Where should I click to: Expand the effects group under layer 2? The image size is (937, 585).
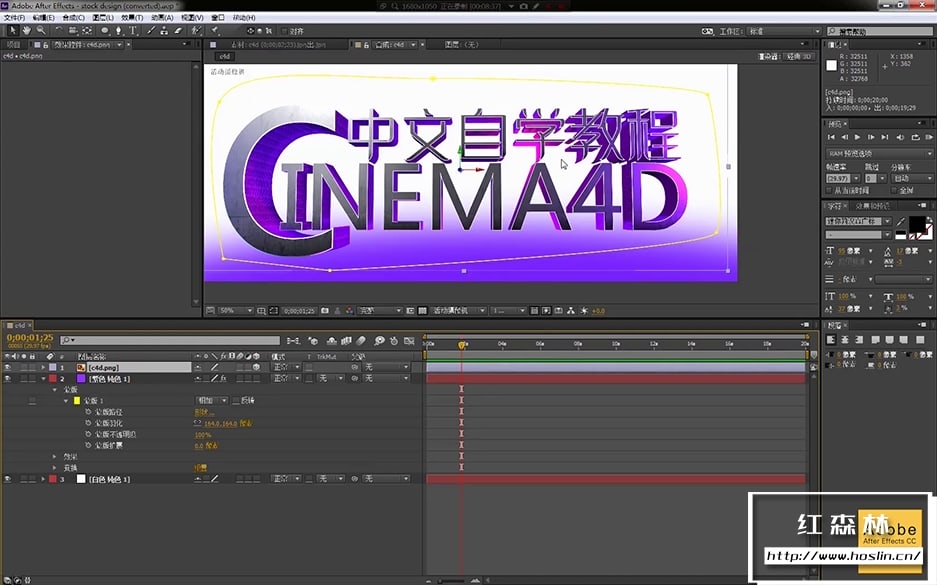(x=54, y=457)
